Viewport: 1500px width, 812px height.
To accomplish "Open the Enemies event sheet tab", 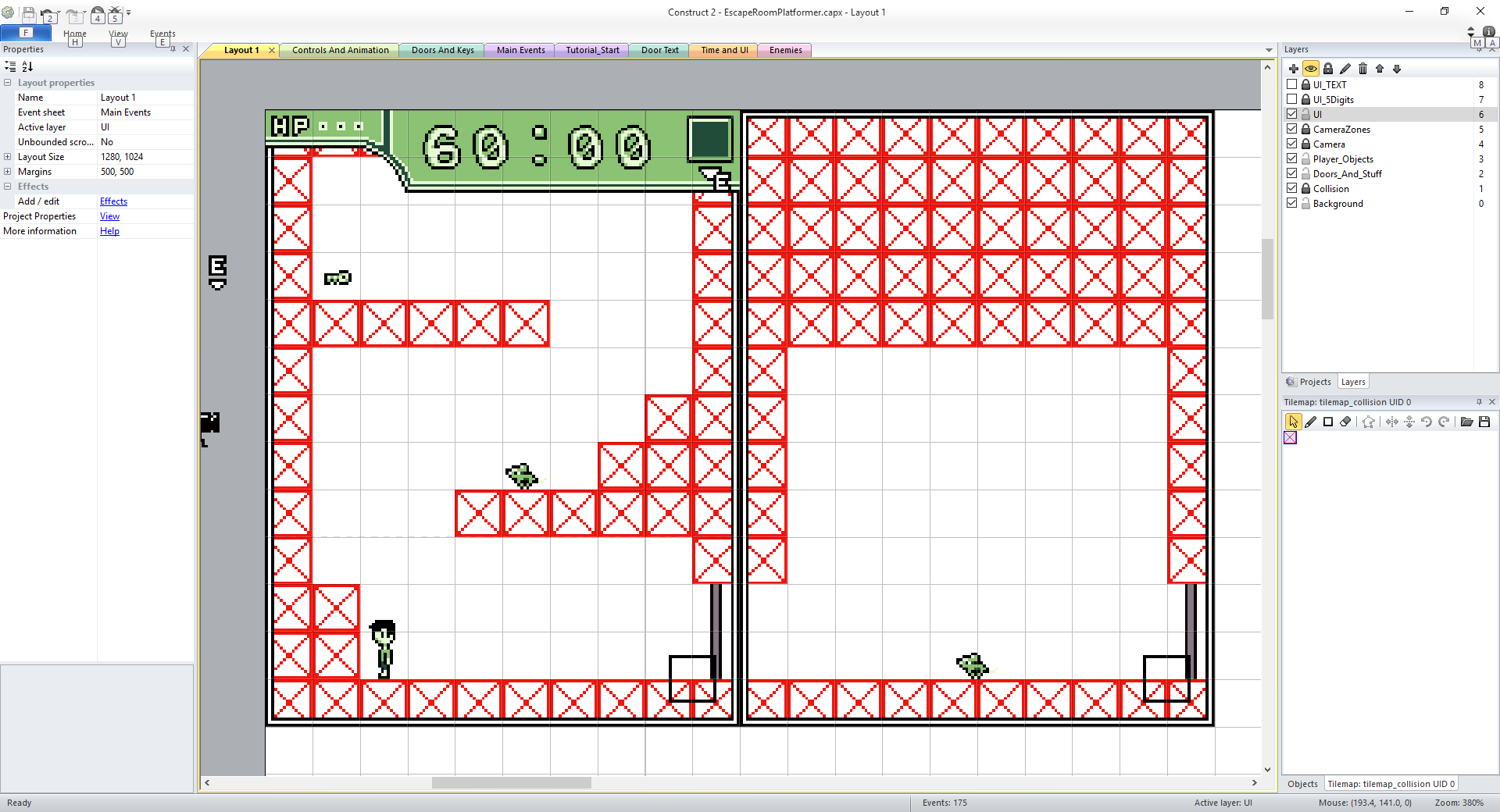I will click(785, 50).
